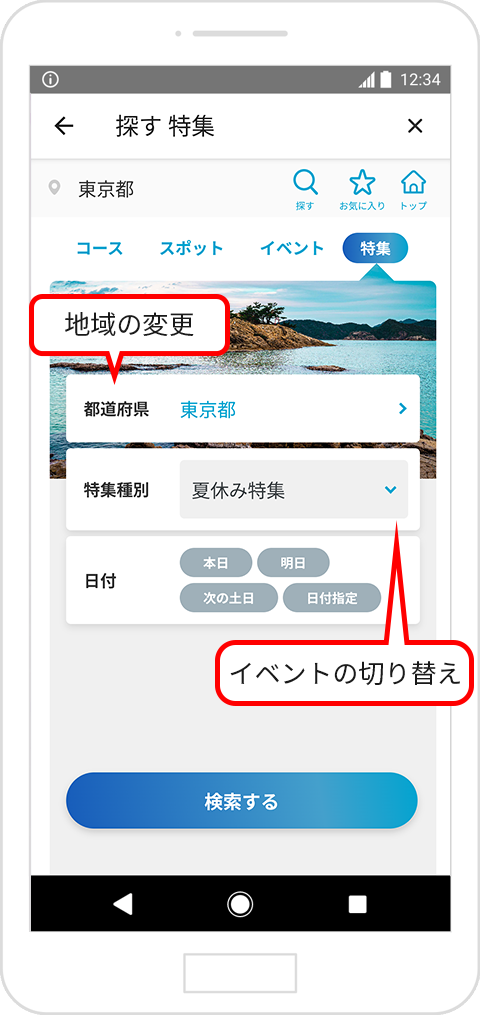Viewport: 480px width, 1015px height.
Task: Tap the location pin icon beside 東京都
Action: pos(56,188)
